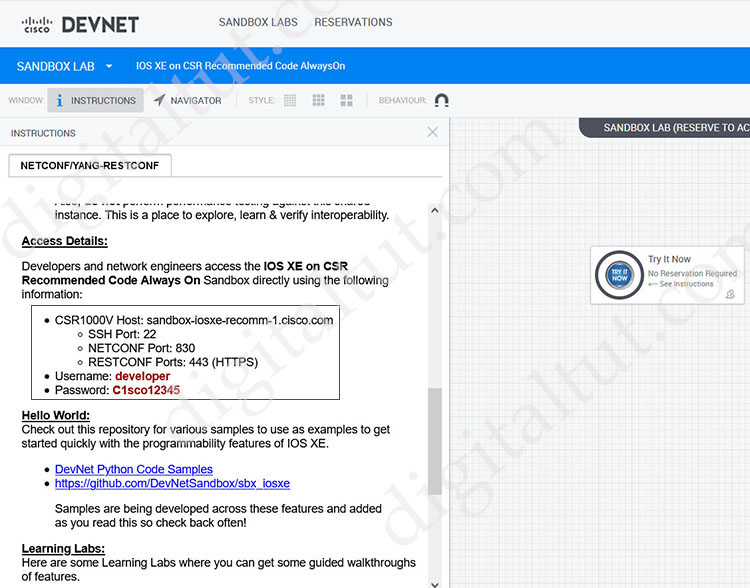Click the Access Details heading
This screenshot has width=750, height=588.
click(x=65, y=241)
